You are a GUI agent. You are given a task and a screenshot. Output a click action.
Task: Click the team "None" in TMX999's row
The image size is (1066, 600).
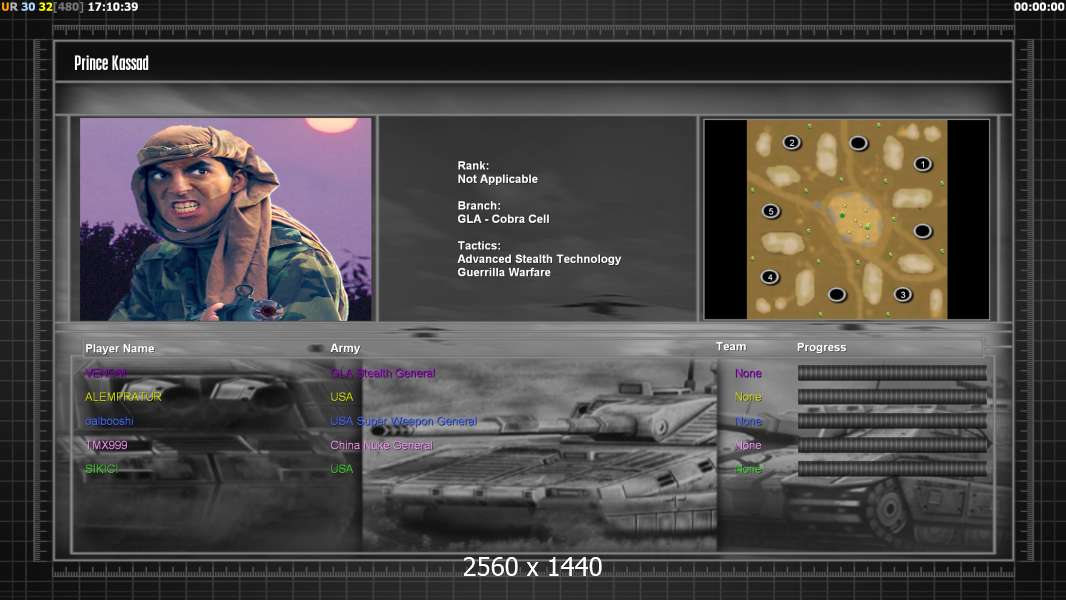pos(748,445)
